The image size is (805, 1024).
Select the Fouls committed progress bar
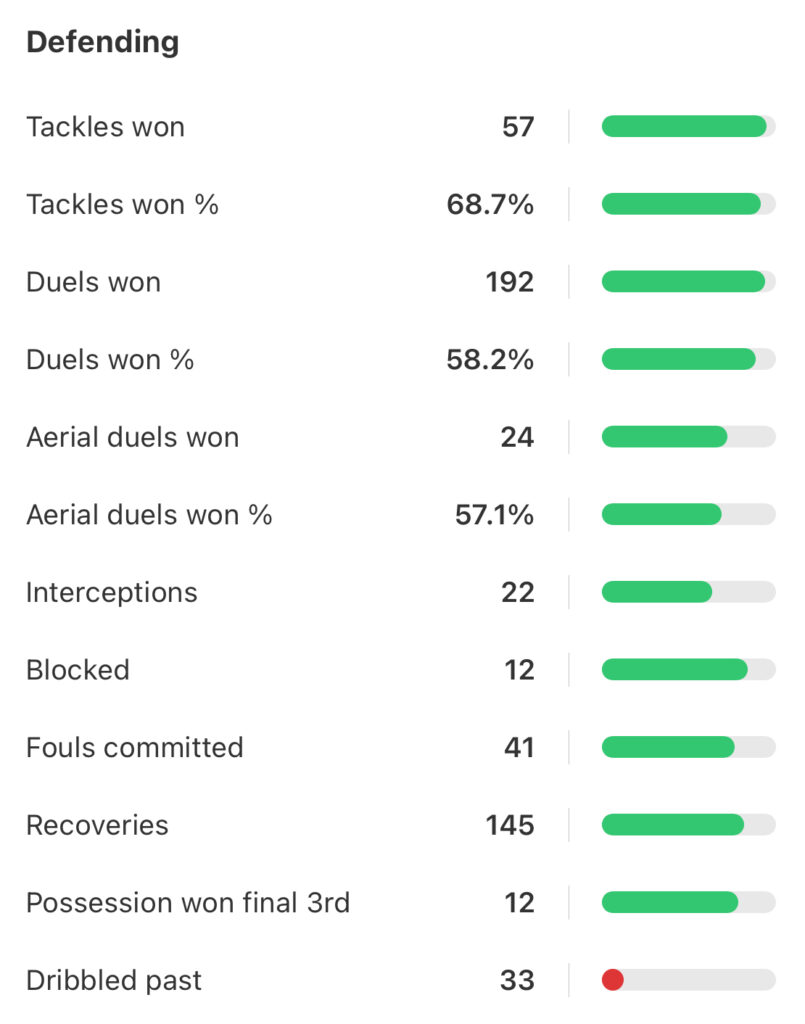(x=688, y=747)
